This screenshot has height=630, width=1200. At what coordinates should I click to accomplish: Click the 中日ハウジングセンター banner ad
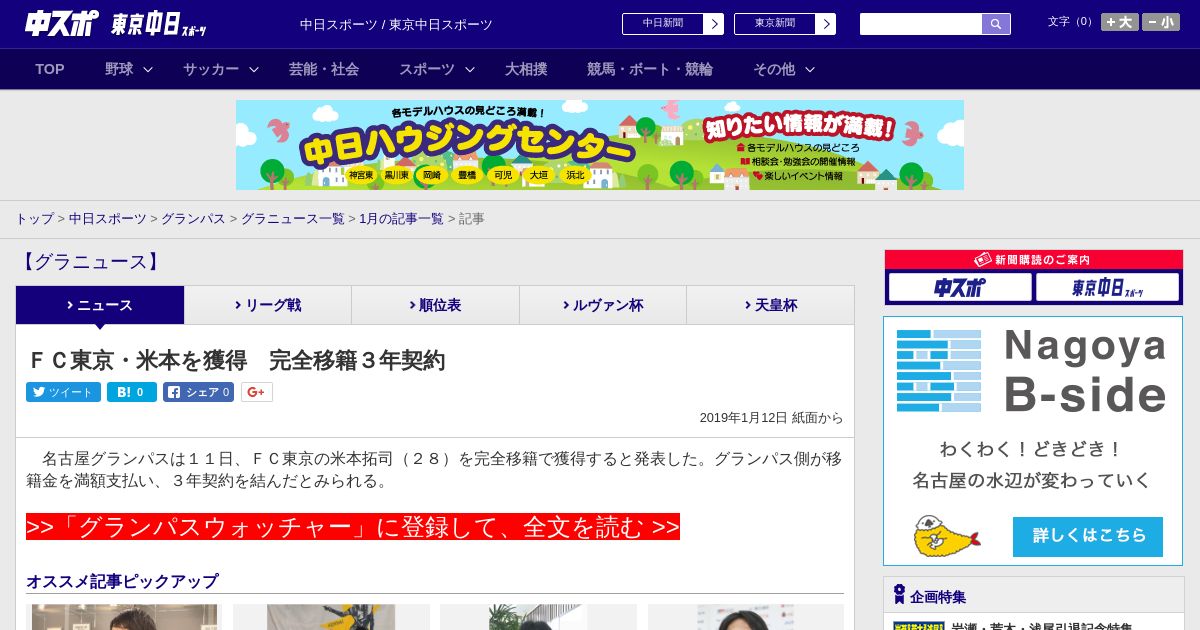(x=600, y=145)
